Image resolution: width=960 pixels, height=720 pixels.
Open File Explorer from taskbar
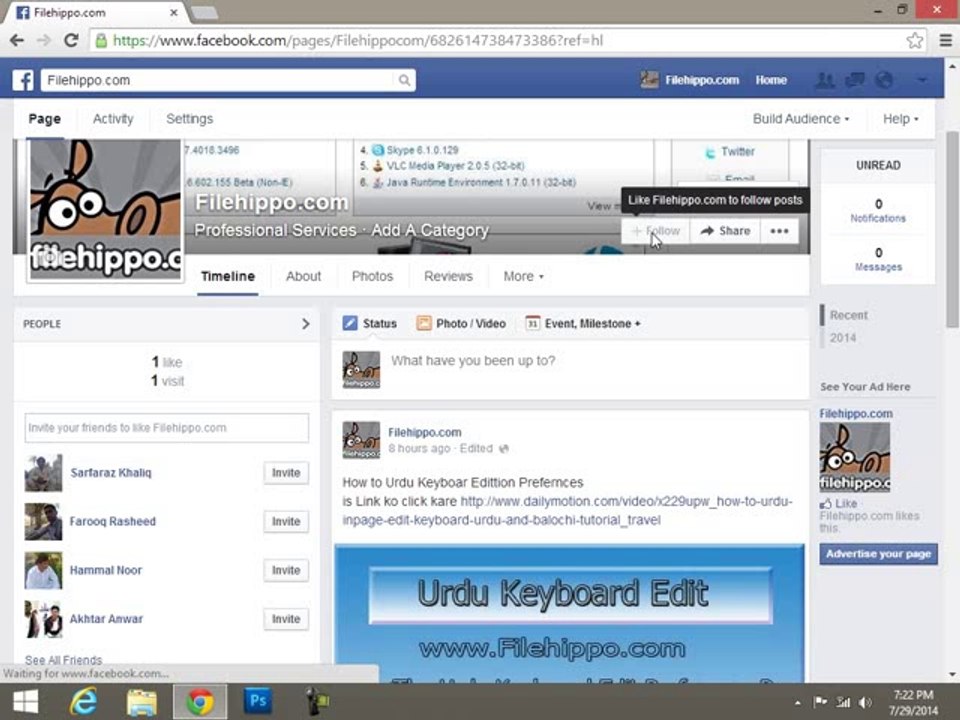coord(141,702)
